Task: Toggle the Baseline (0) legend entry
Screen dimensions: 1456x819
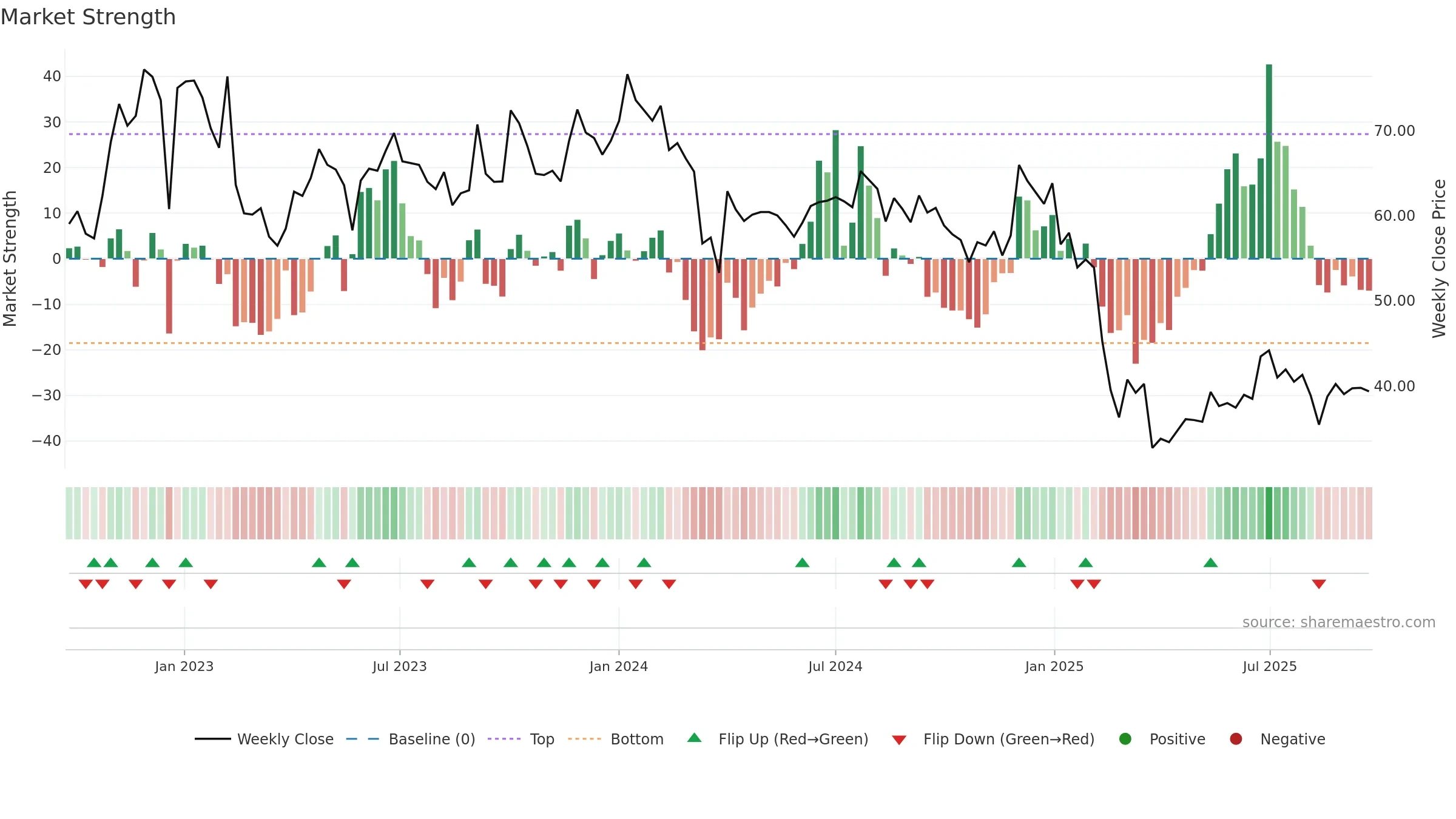Action: coord(411,739)
